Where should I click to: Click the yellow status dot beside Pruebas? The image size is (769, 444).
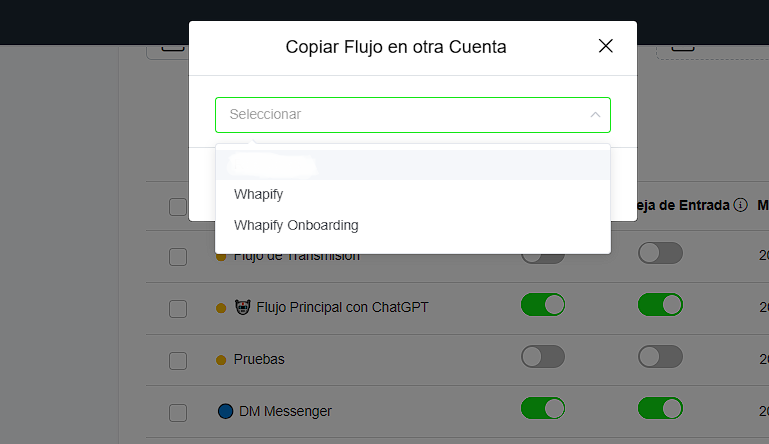(x=221, y=359)
